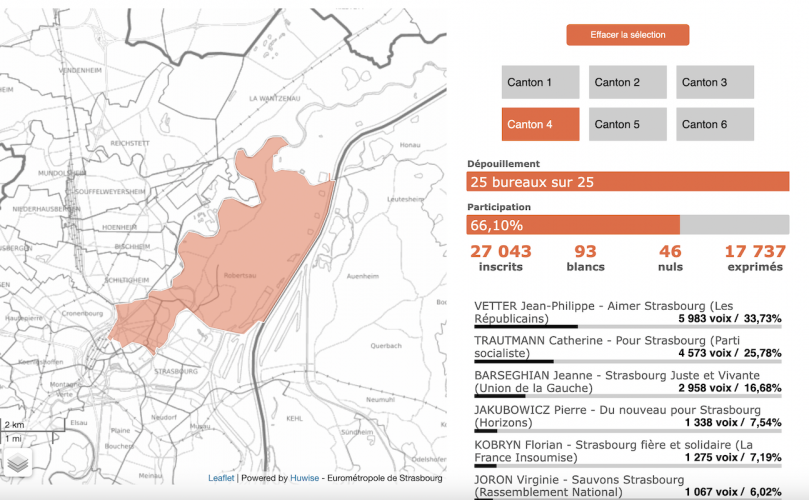Click the Querbach label on map
This screenshot has width=809, height=500.
[x=386, y=346]
